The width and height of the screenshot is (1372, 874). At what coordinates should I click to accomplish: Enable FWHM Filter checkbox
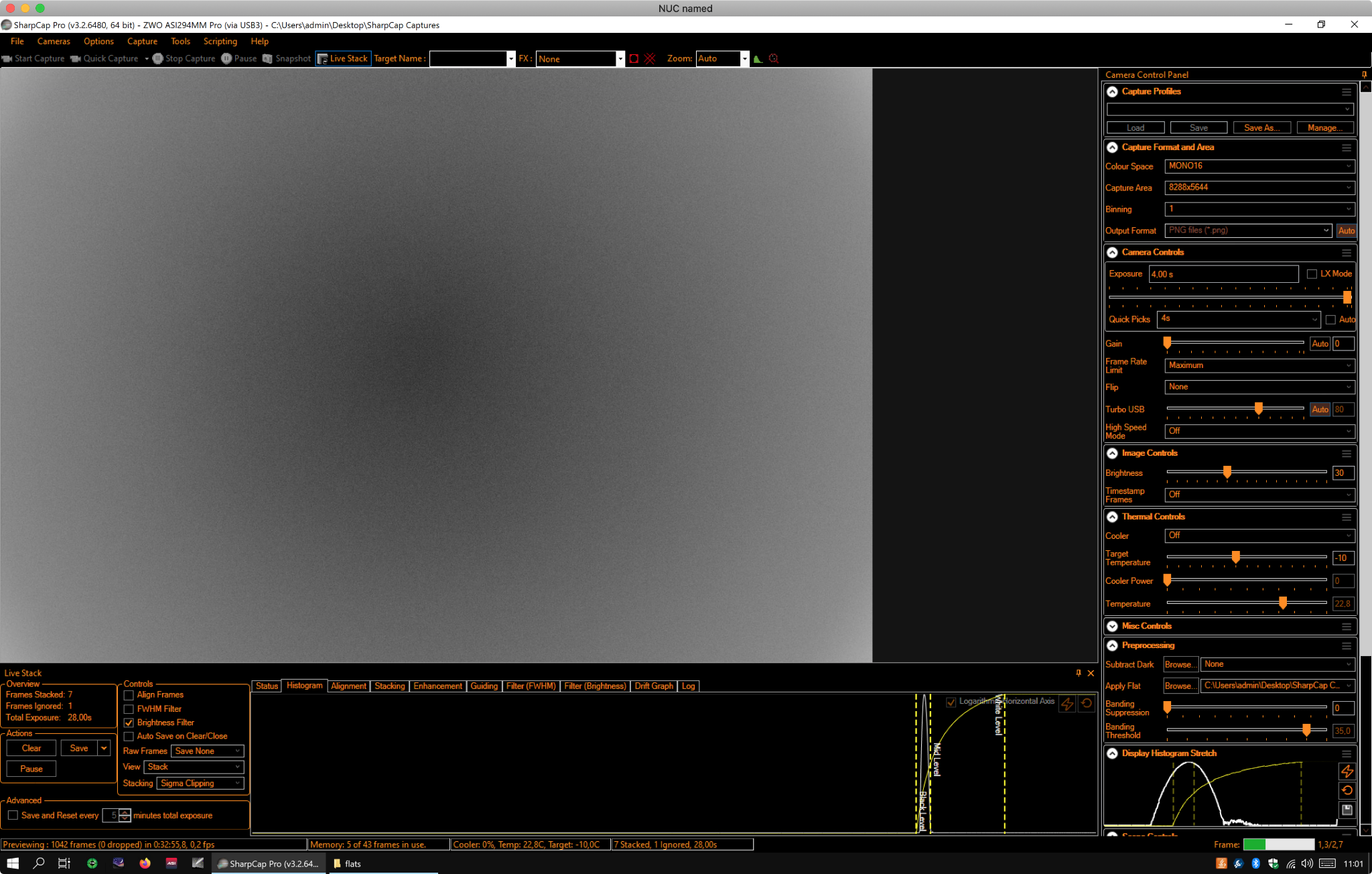[x=129, y=709]
